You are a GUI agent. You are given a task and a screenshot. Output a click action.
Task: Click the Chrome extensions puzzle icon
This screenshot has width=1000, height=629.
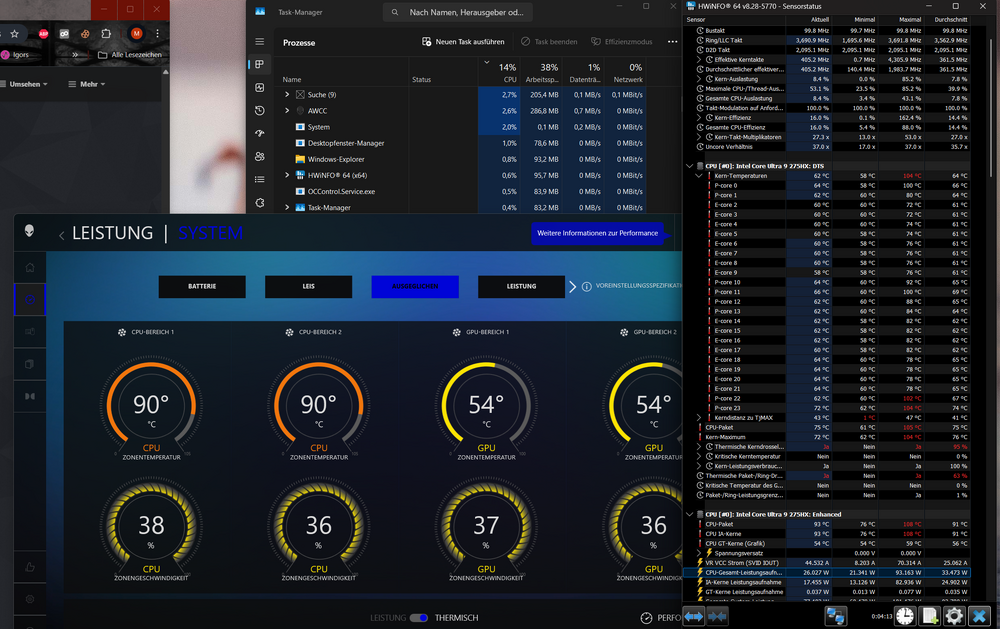coord(106,33)
